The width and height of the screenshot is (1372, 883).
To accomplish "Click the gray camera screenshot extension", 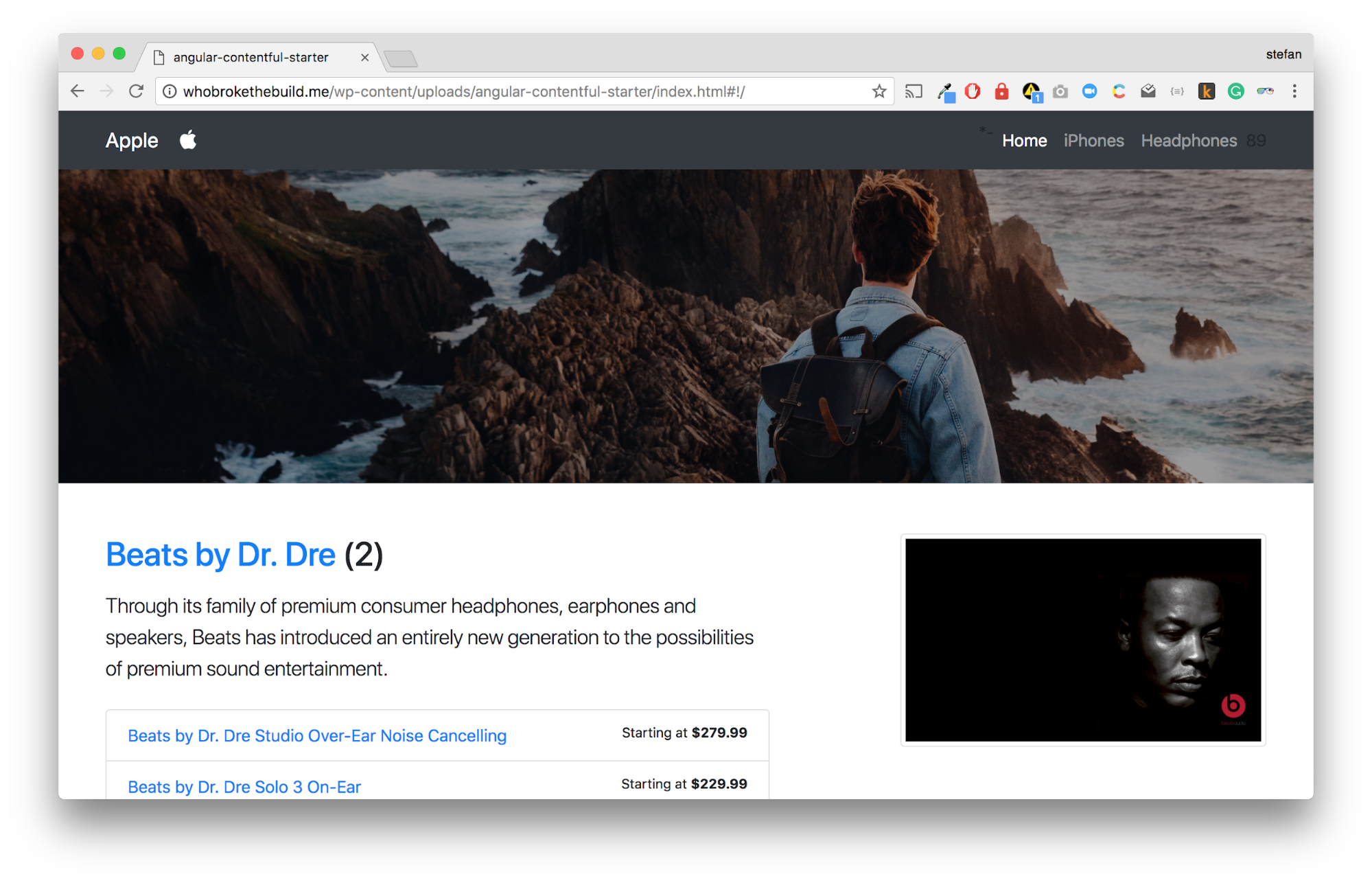I will pos(1060,91).
